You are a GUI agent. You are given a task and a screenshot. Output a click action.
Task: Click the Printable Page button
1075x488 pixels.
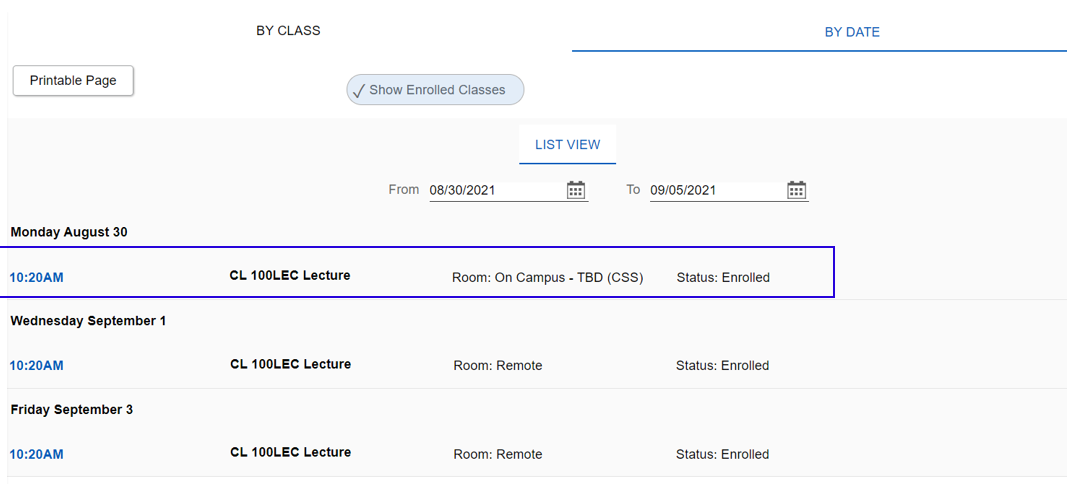73,81
